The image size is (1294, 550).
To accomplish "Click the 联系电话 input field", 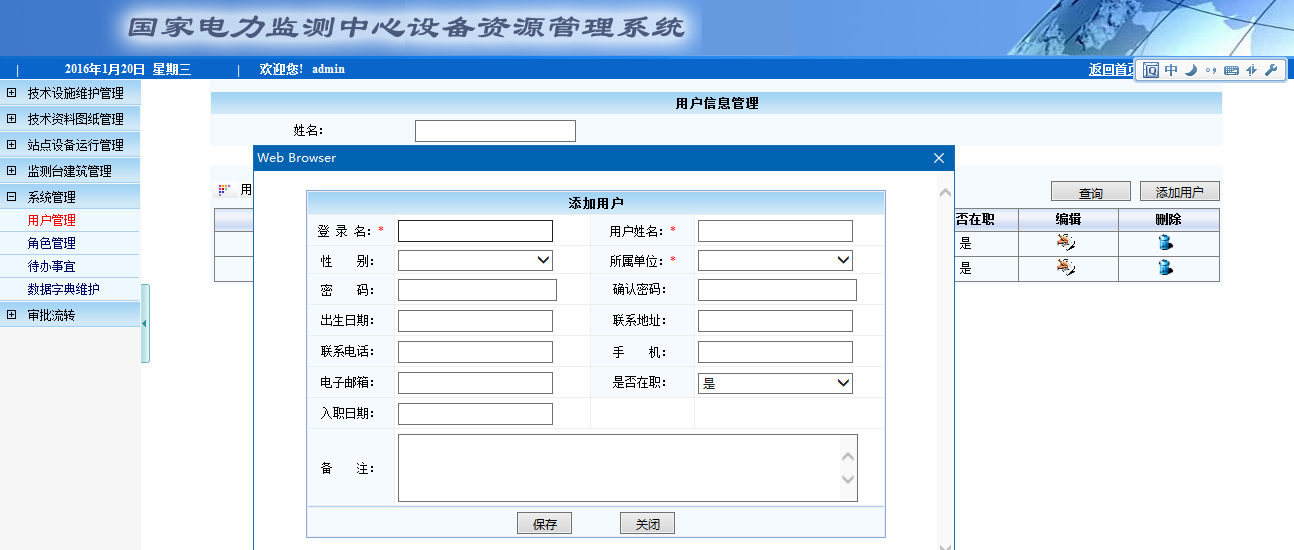I will [x=475, y=352].
